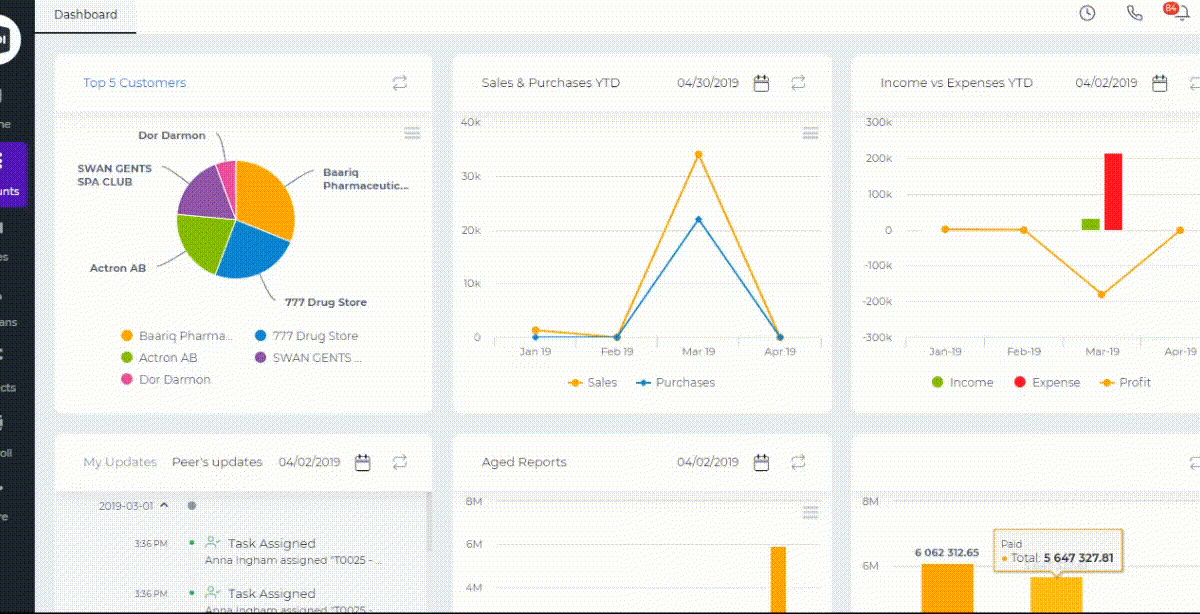
Task: Click the updates panel 04/02/2019 date
Action: pyautogui.click(x=310, y=462)
